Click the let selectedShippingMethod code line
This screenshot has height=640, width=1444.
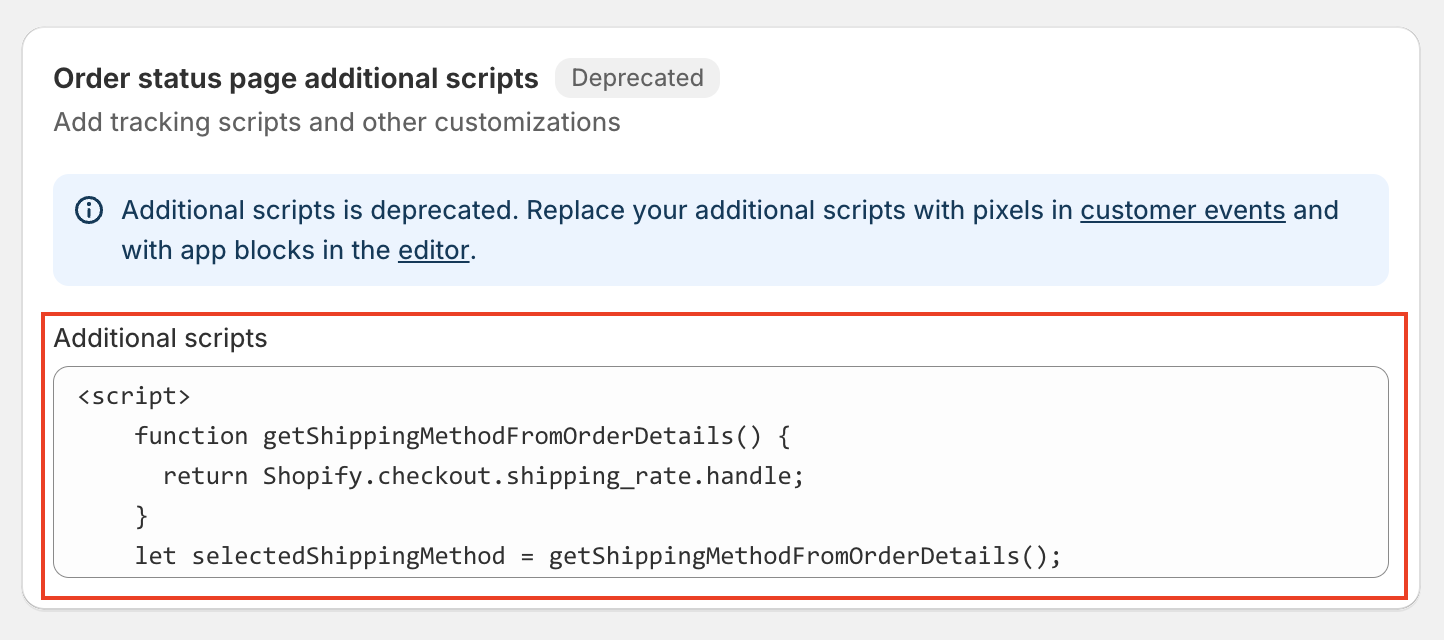[597, 556]
